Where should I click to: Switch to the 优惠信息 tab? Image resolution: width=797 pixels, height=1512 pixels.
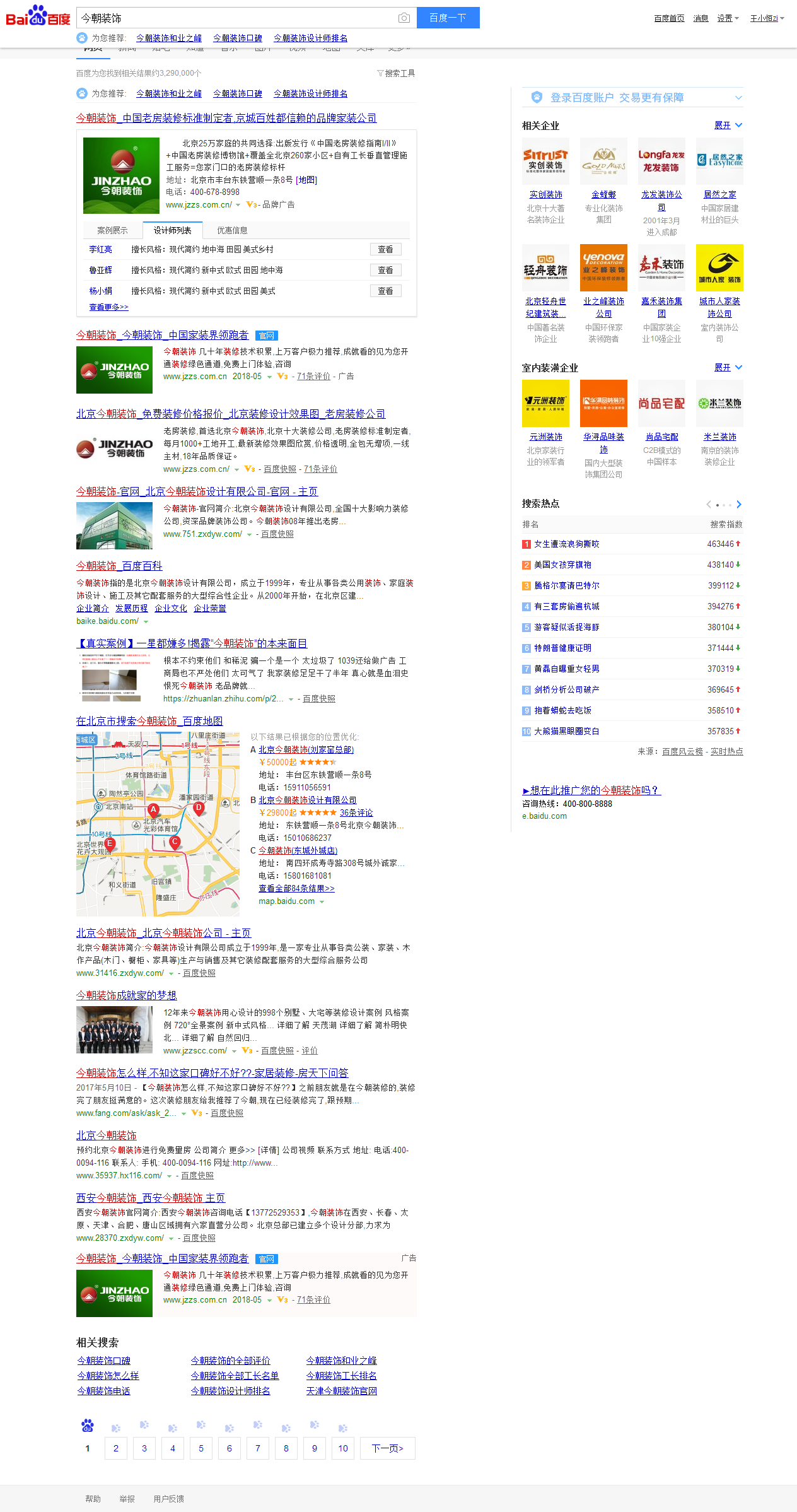coord(232,230)
